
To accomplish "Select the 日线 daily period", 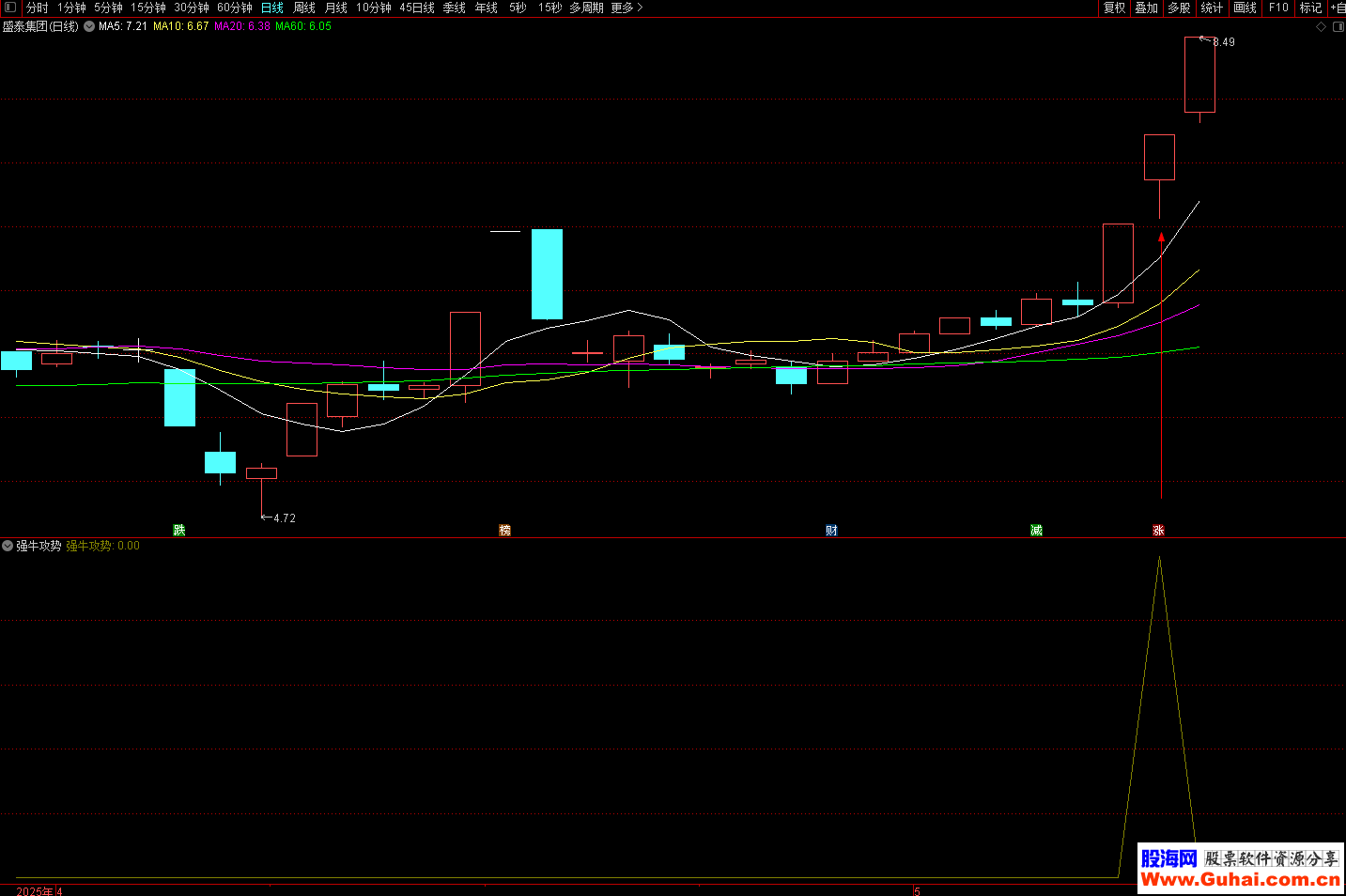I will (272, 8).
